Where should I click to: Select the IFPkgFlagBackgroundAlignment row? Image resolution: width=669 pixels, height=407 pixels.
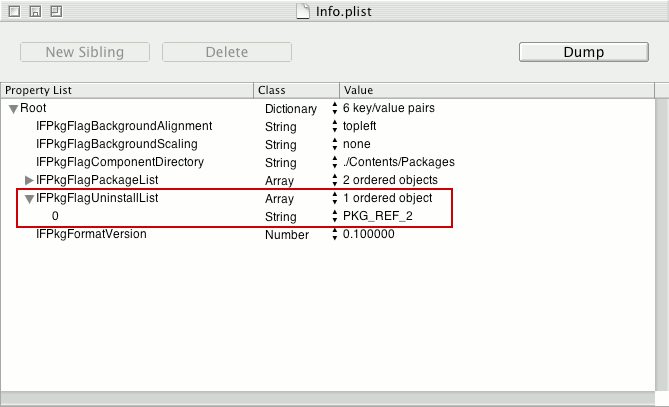tap(124, 126)
